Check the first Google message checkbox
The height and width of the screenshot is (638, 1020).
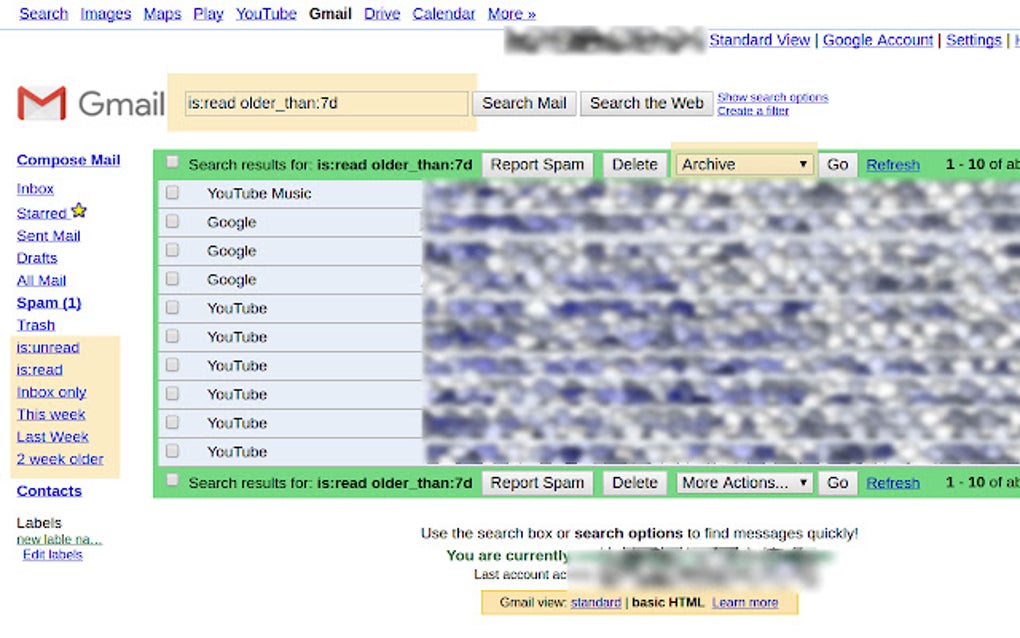click(x=172, y=221)
